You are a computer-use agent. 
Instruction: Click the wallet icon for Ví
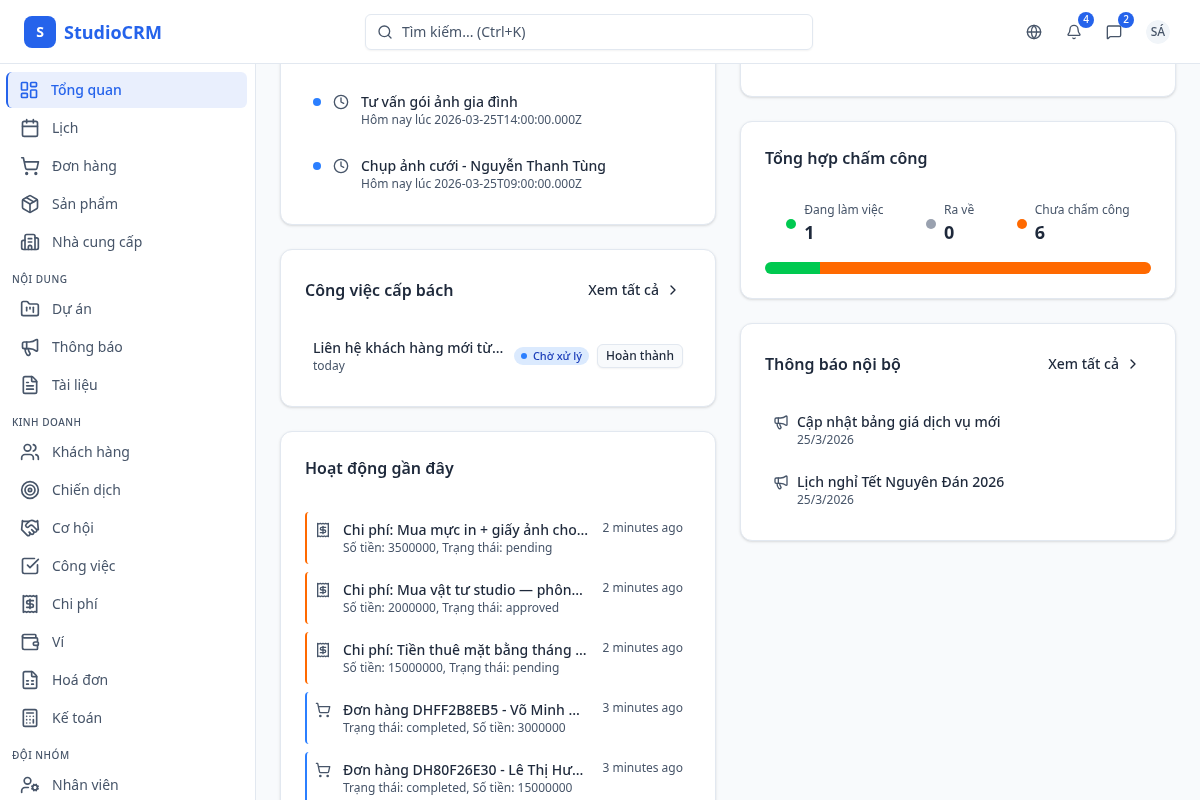tap(30, 642)
